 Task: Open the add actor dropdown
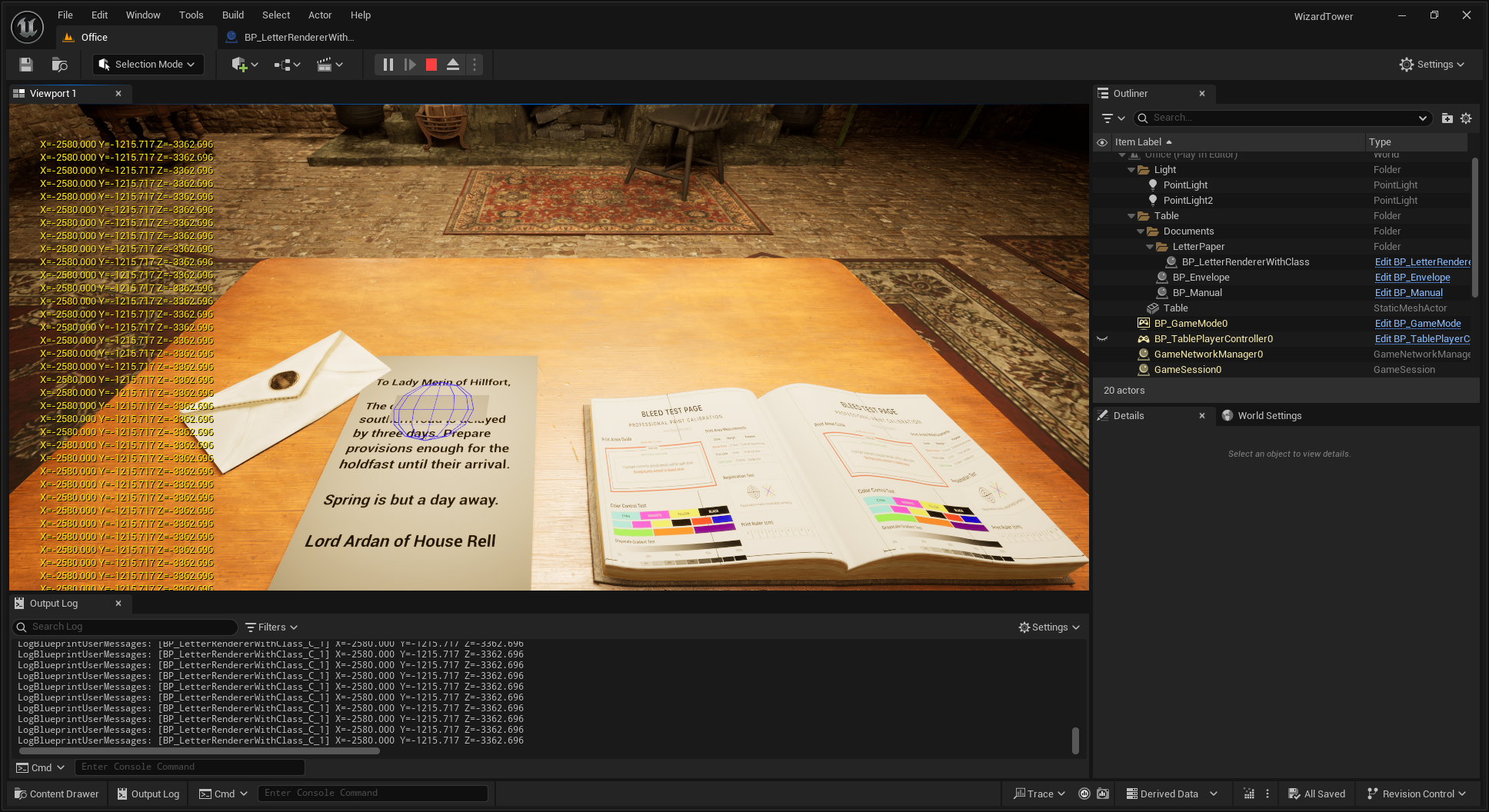pos(245,65)
